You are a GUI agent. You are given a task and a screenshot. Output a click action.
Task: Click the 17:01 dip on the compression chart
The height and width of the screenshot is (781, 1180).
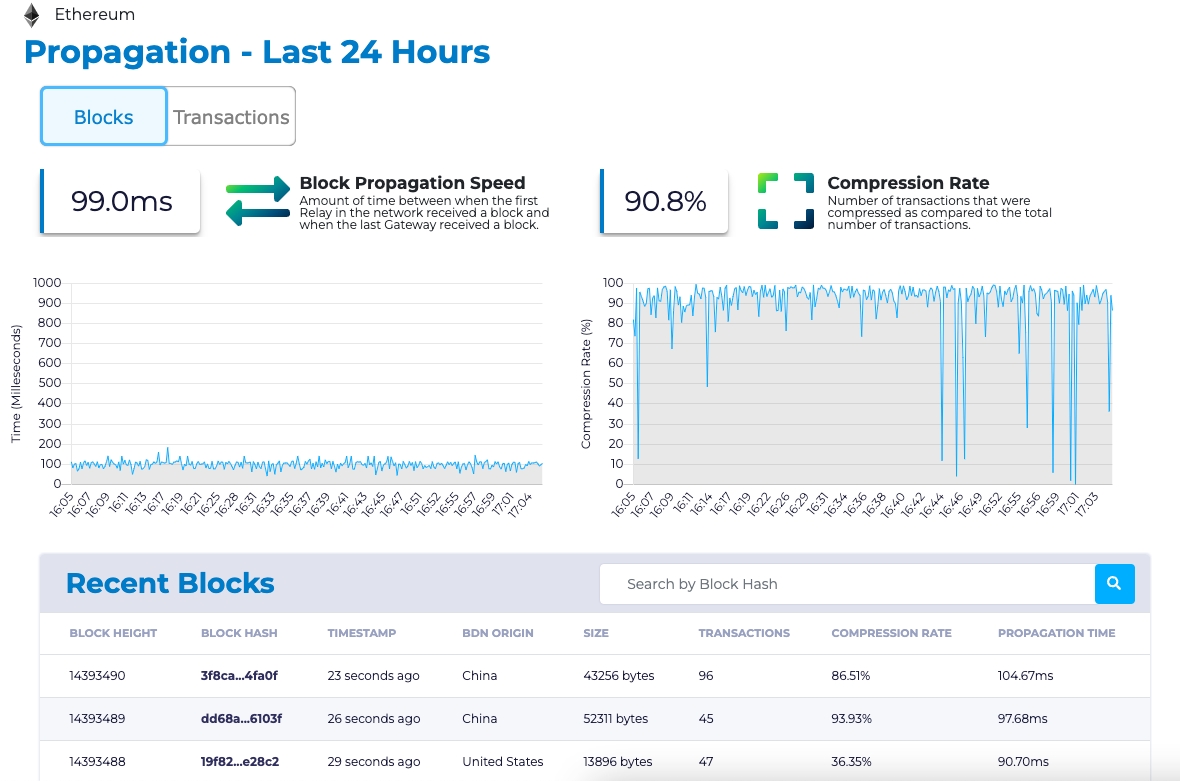tap(1071, 480)
